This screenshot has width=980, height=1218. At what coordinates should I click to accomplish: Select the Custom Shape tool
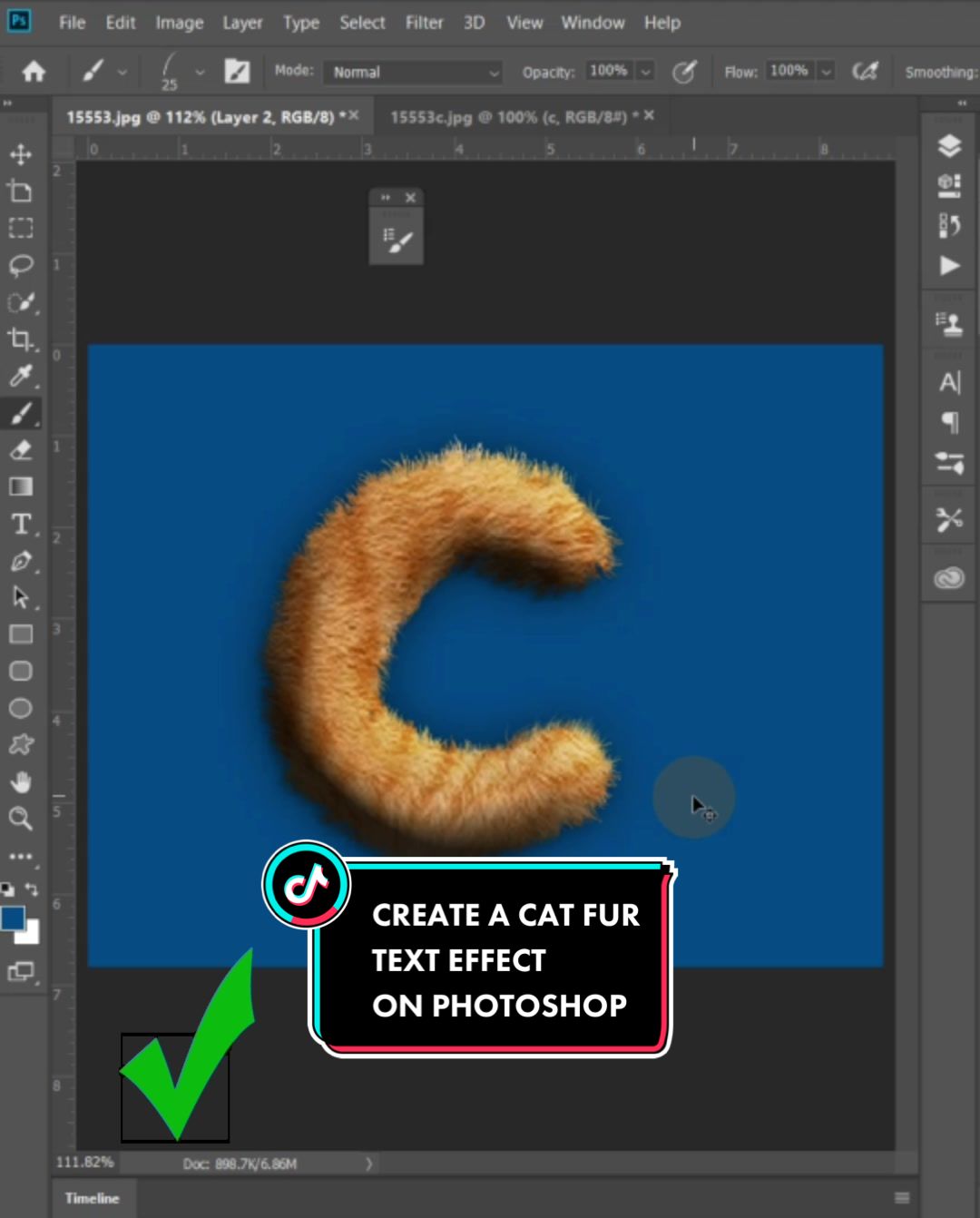click(x=21, y=745)
